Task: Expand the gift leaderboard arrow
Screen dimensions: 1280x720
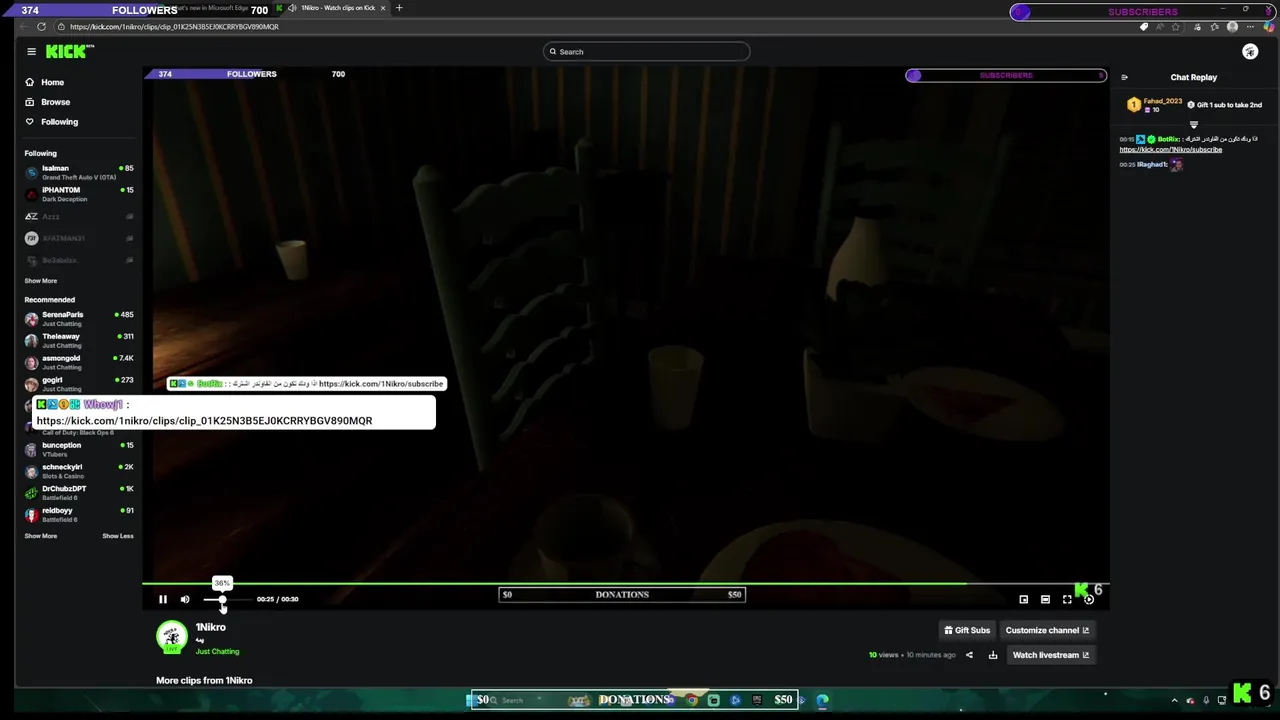Action: [1193, 125]
